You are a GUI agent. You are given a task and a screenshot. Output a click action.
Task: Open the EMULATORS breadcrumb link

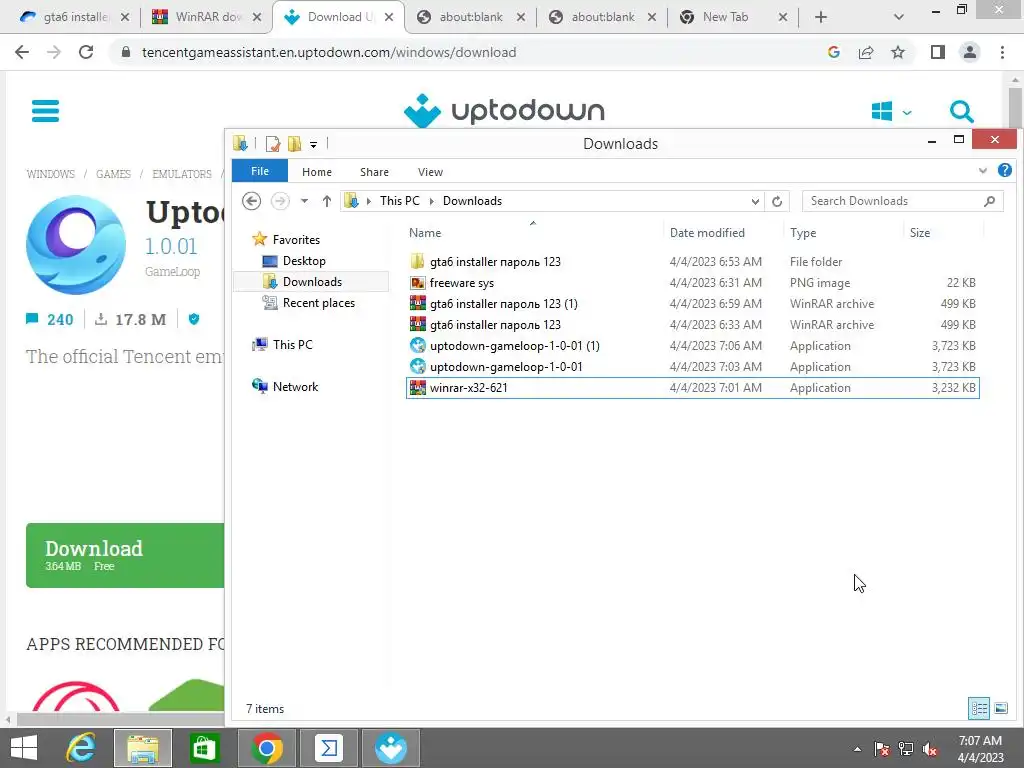(182, 174)
